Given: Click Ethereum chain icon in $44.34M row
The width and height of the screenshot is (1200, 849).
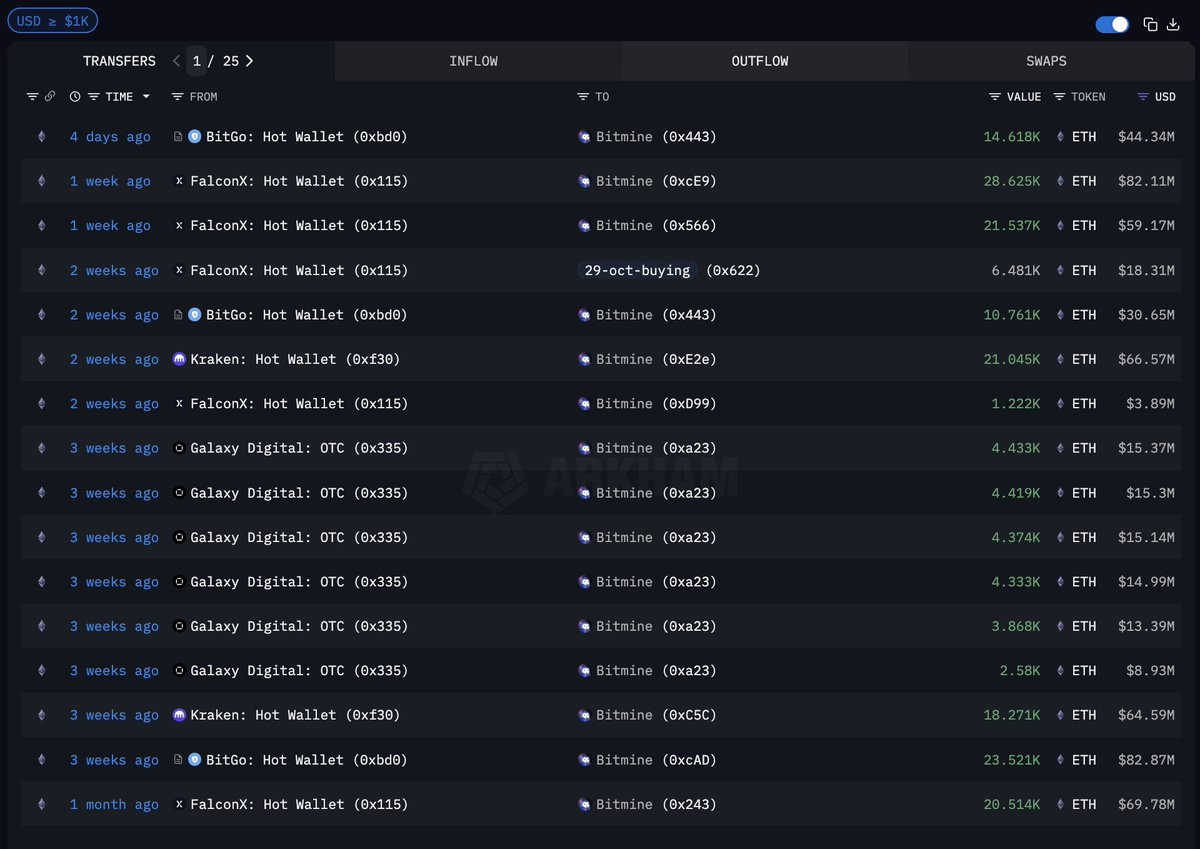Looking at the screenshot, I should [41, 137].
